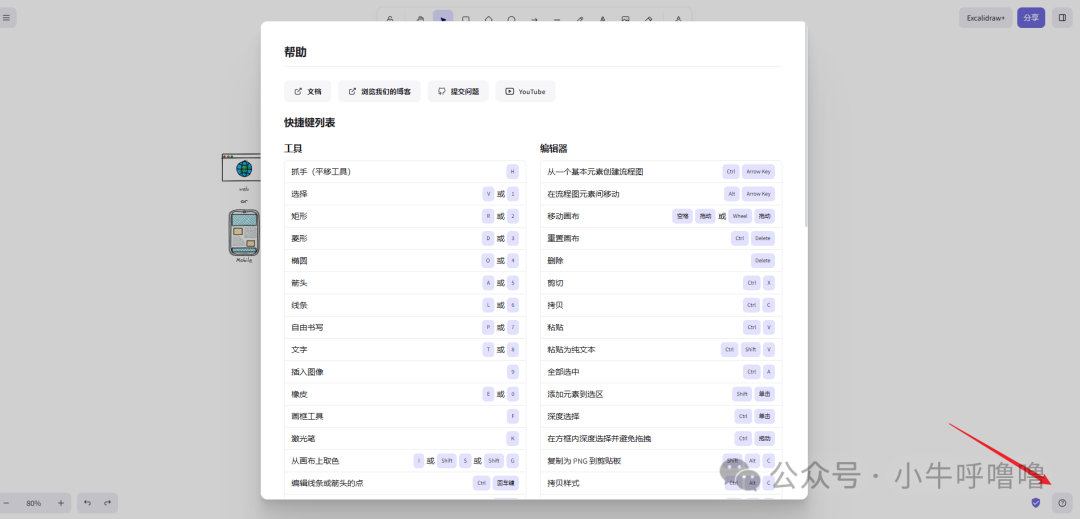The image size is (1080, 519).
Task: Open the 文档 documentation link
Action: coord(308,92)
